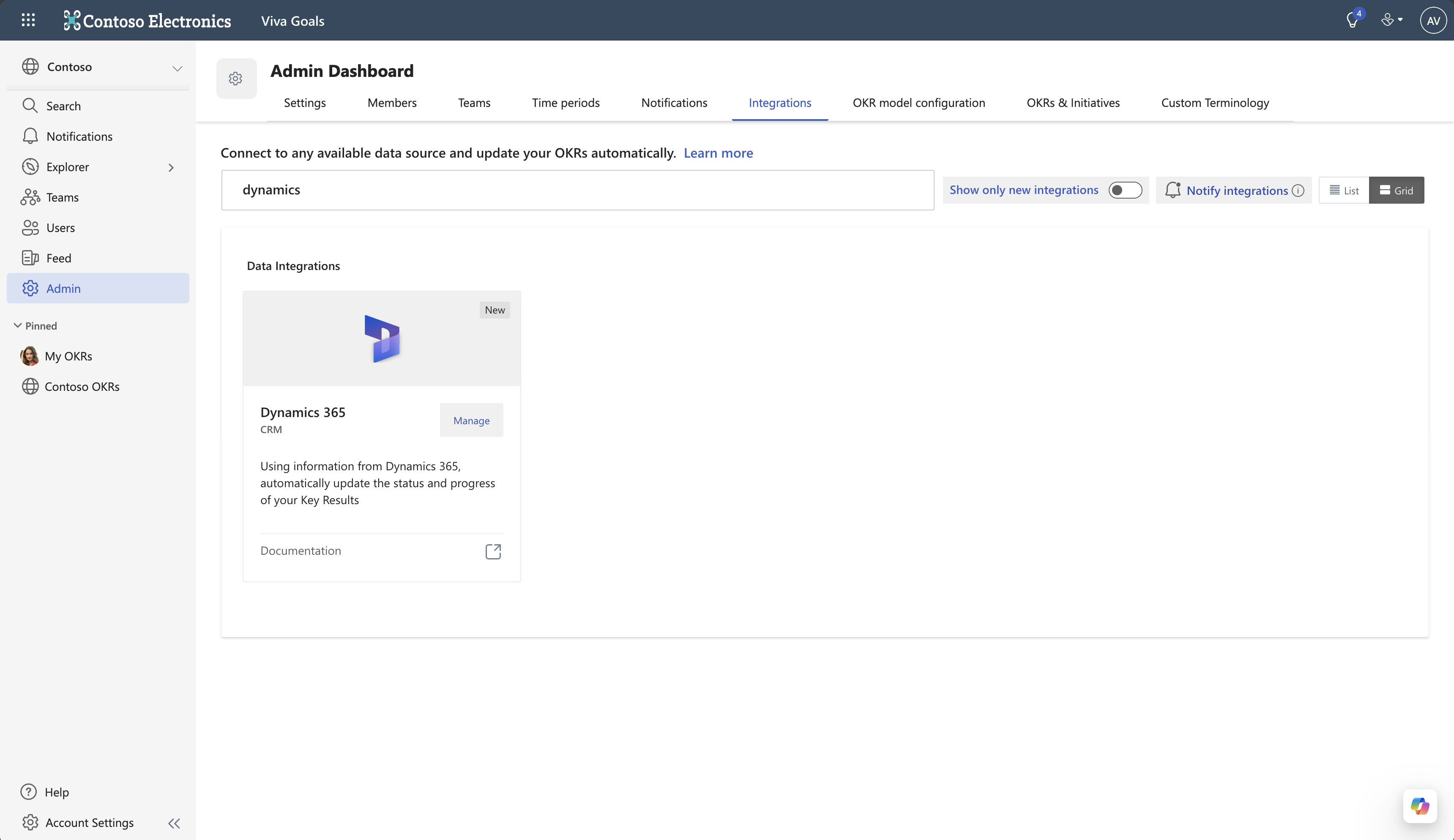Open the Documentation external link icon
1454x840 pixels.
click(493, 551)
